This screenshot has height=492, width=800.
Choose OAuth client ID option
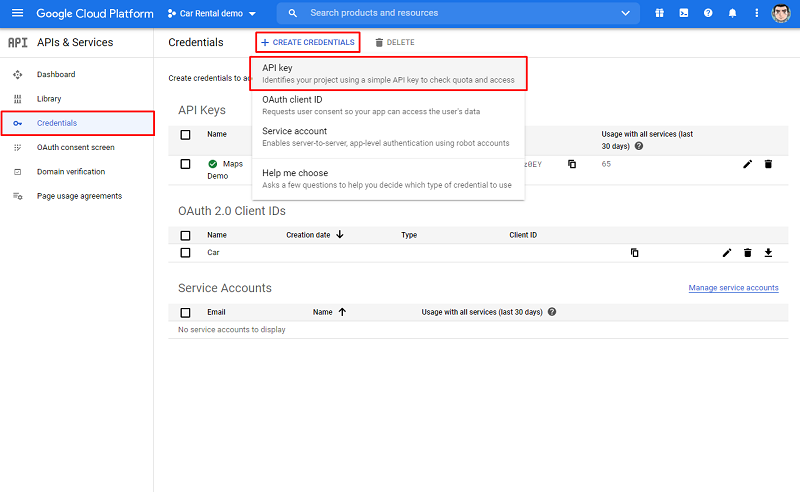tap(388, 105)
